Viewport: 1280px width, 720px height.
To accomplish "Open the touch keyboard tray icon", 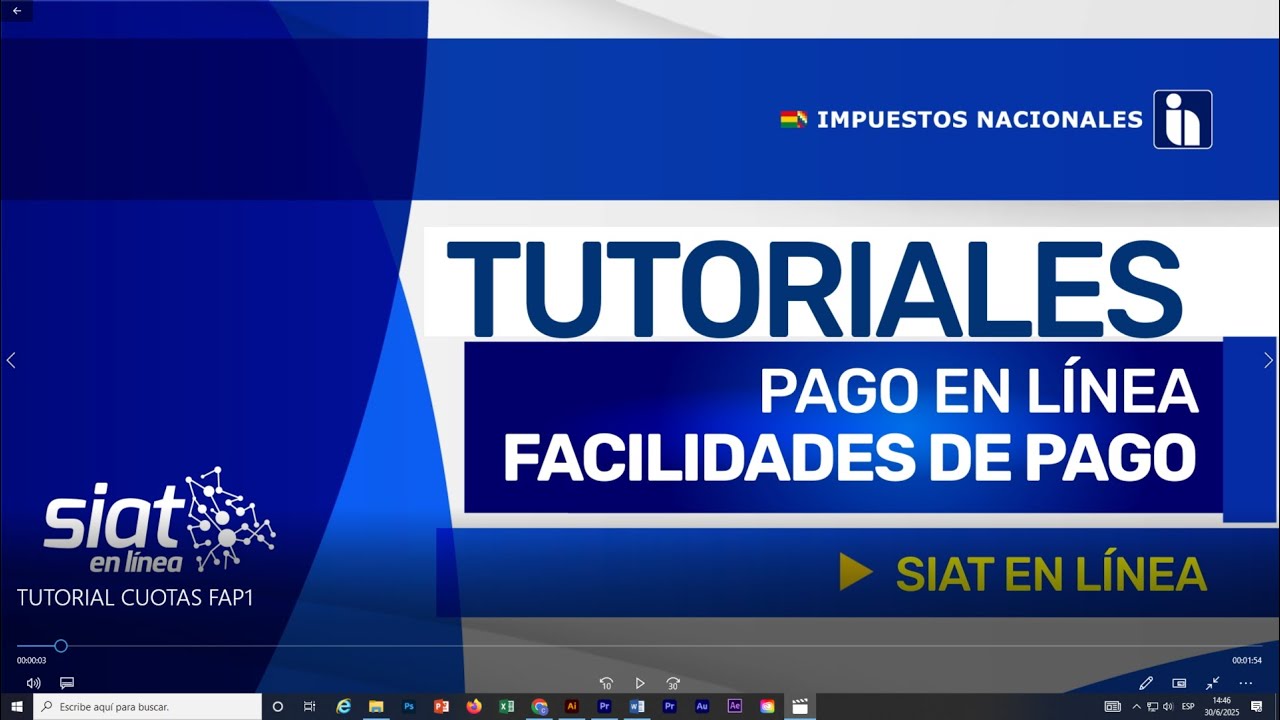I will click(1113, 706).
